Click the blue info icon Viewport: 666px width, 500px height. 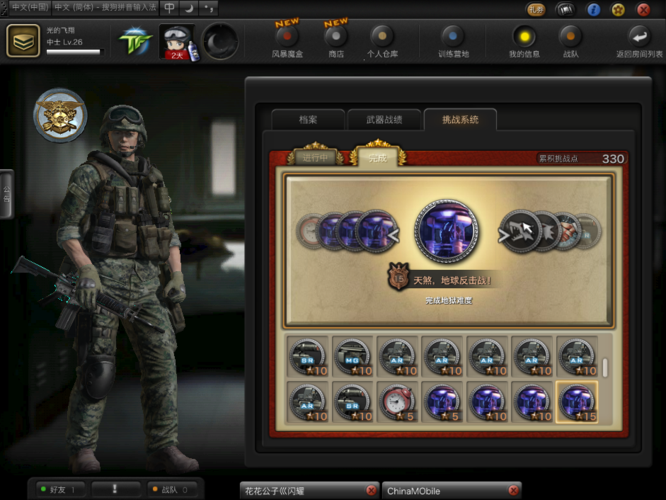tap(593, 9)
